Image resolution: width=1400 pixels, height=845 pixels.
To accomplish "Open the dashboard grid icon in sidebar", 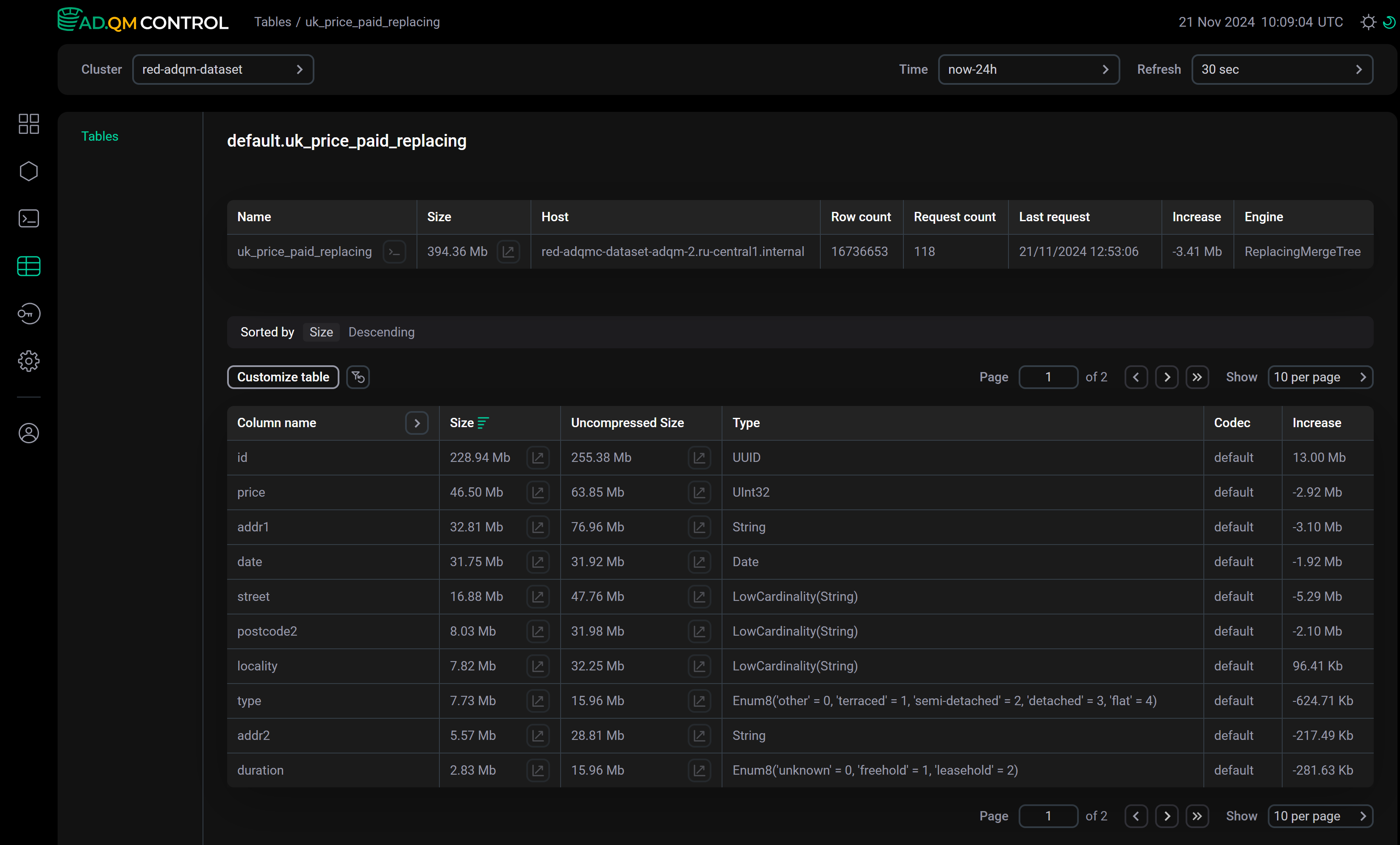I will (x=28, y=123).
